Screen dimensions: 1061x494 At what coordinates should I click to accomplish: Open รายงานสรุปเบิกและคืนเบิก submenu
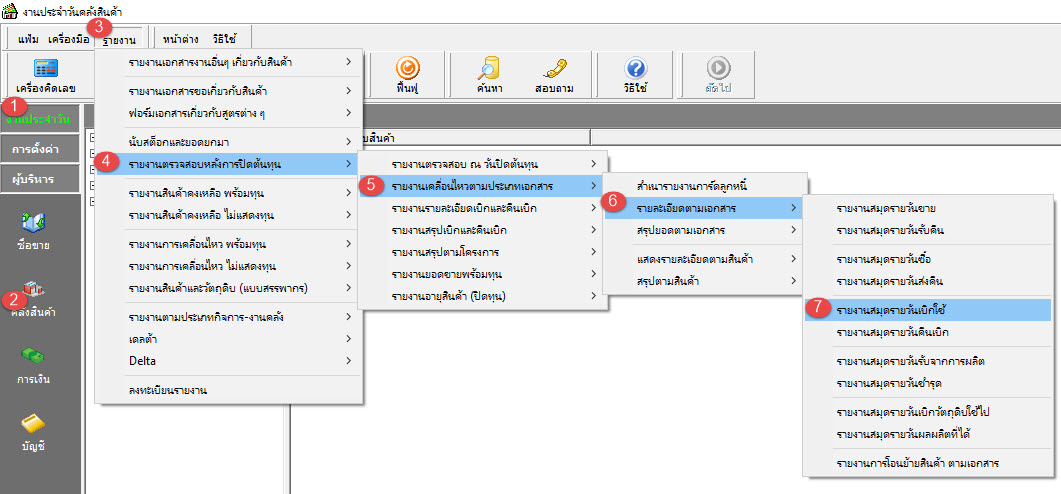pos(483,230)
